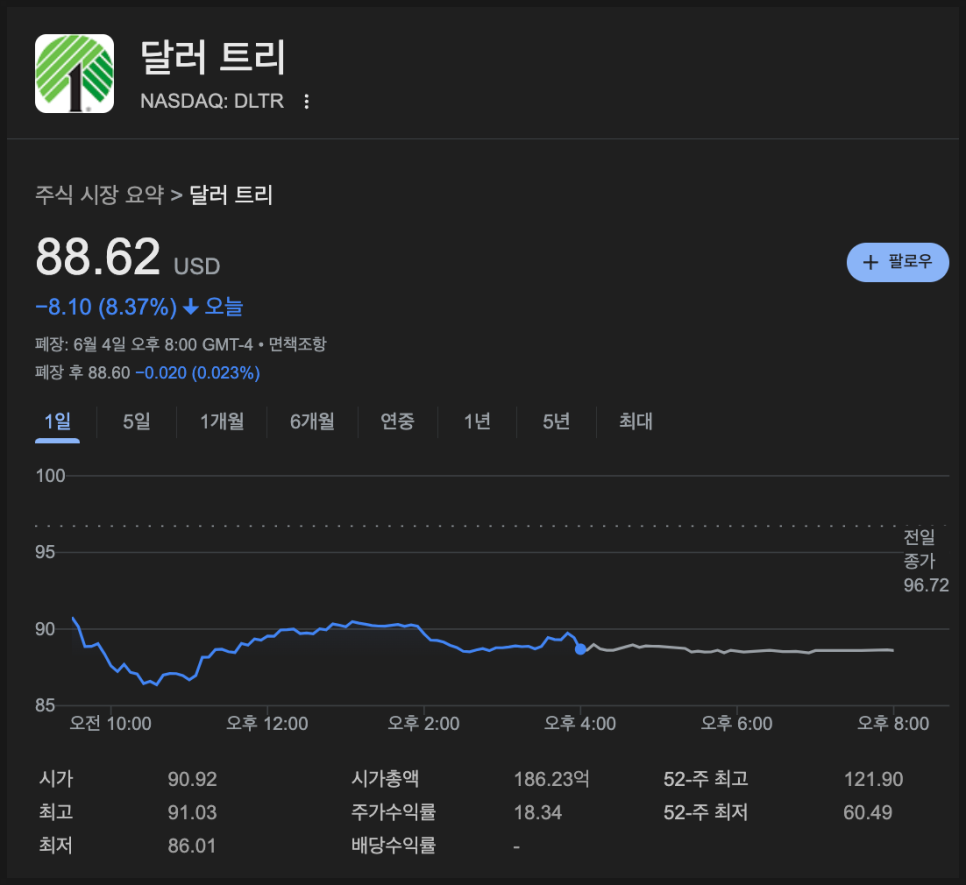Screen dimensions: 966x885
Task: Click the 달러 트리 title heading
Action: [x=213, y=57]
